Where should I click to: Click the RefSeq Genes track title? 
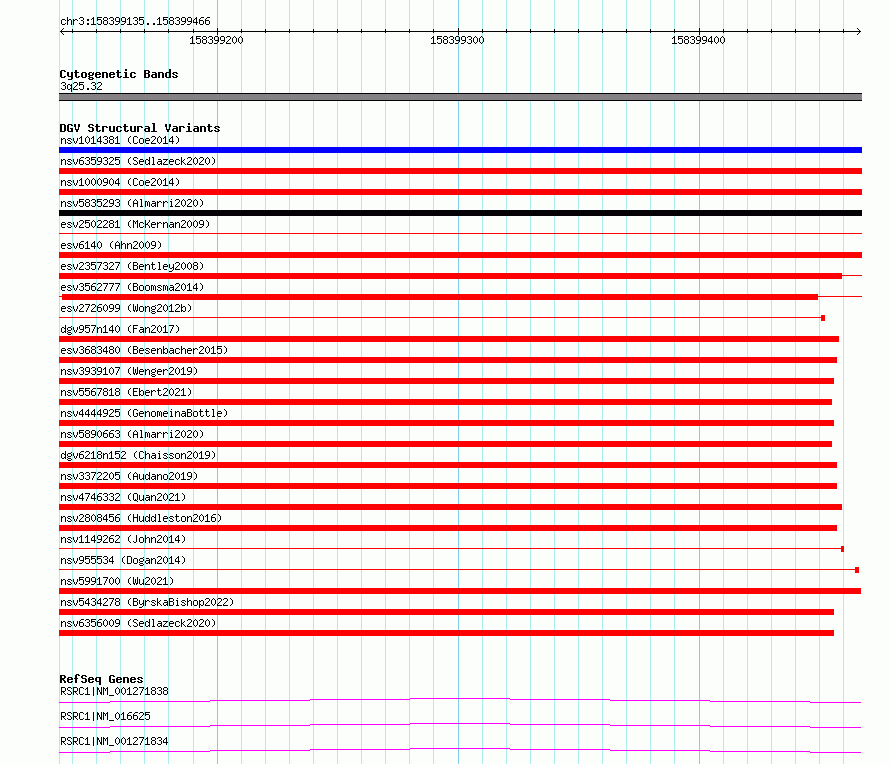tap(101, 679)
